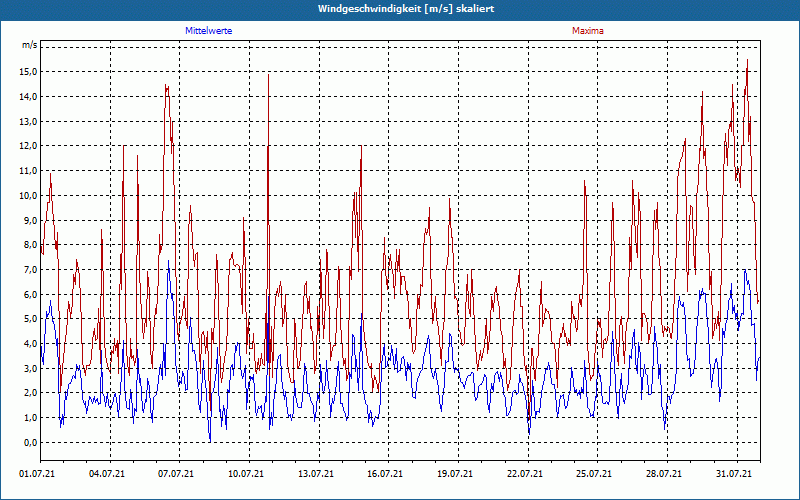Click the 14,0 y-axis value
Viewport: 800px width, 500px height.
pyautogui.click(x=28, y=97)
